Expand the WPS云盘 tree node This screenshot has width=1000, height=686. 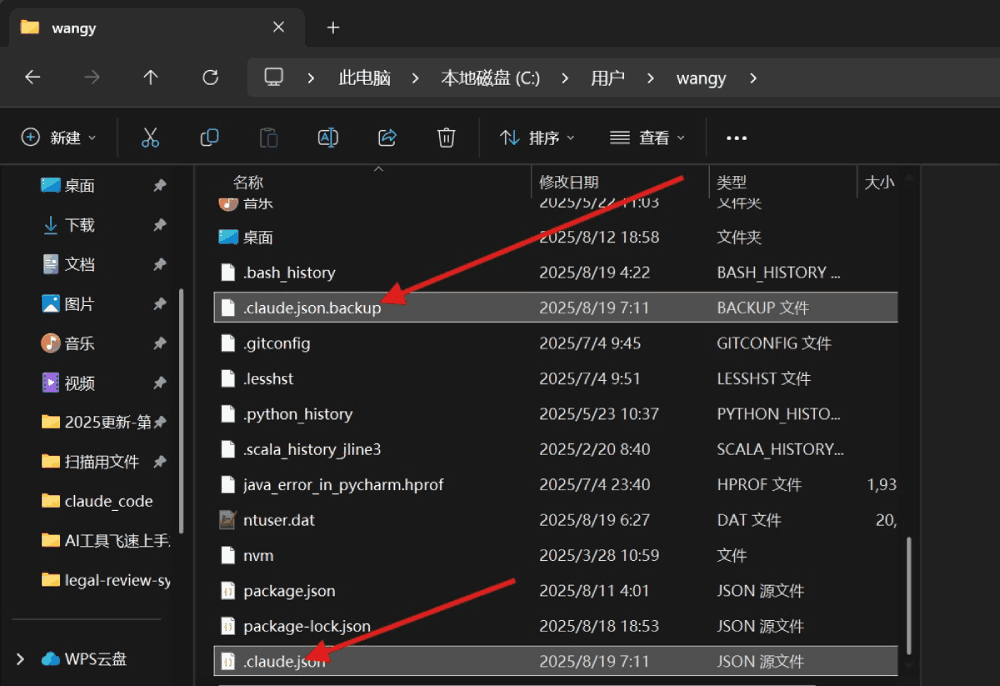tap(21, 659)
